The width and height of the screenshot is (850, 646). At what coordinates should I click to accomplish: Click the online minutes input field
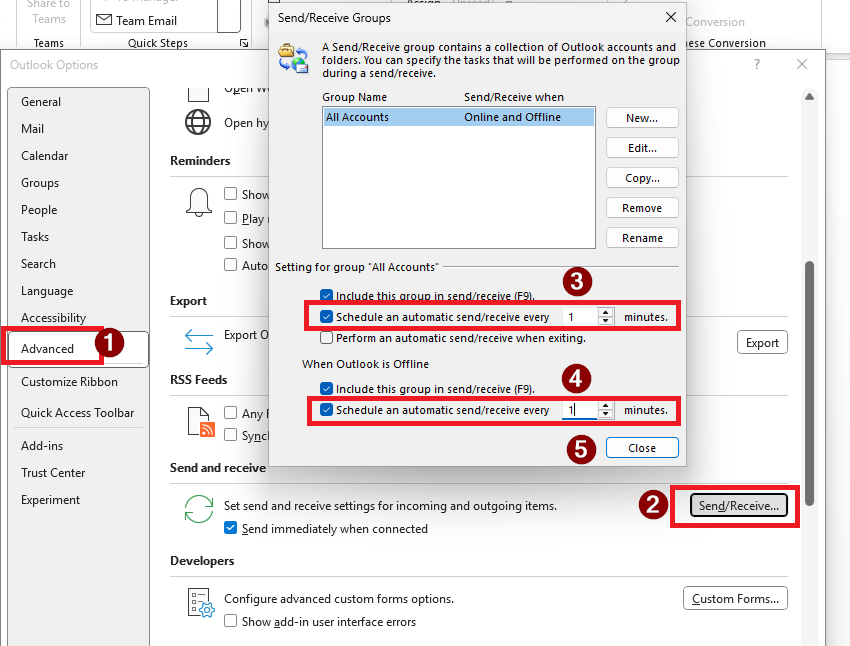[x=579, y=316]
